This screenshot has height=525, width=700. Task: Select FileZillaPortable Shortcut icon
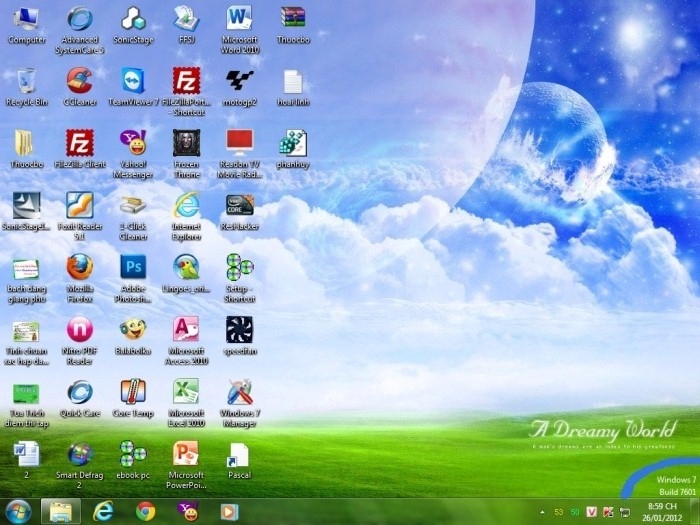(x=186, y=92)
